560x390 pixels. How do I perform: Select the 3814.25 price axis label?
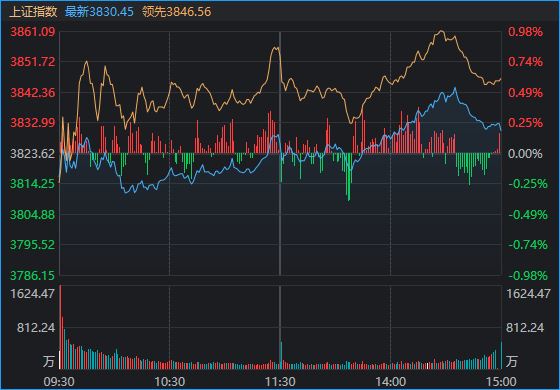33,184
